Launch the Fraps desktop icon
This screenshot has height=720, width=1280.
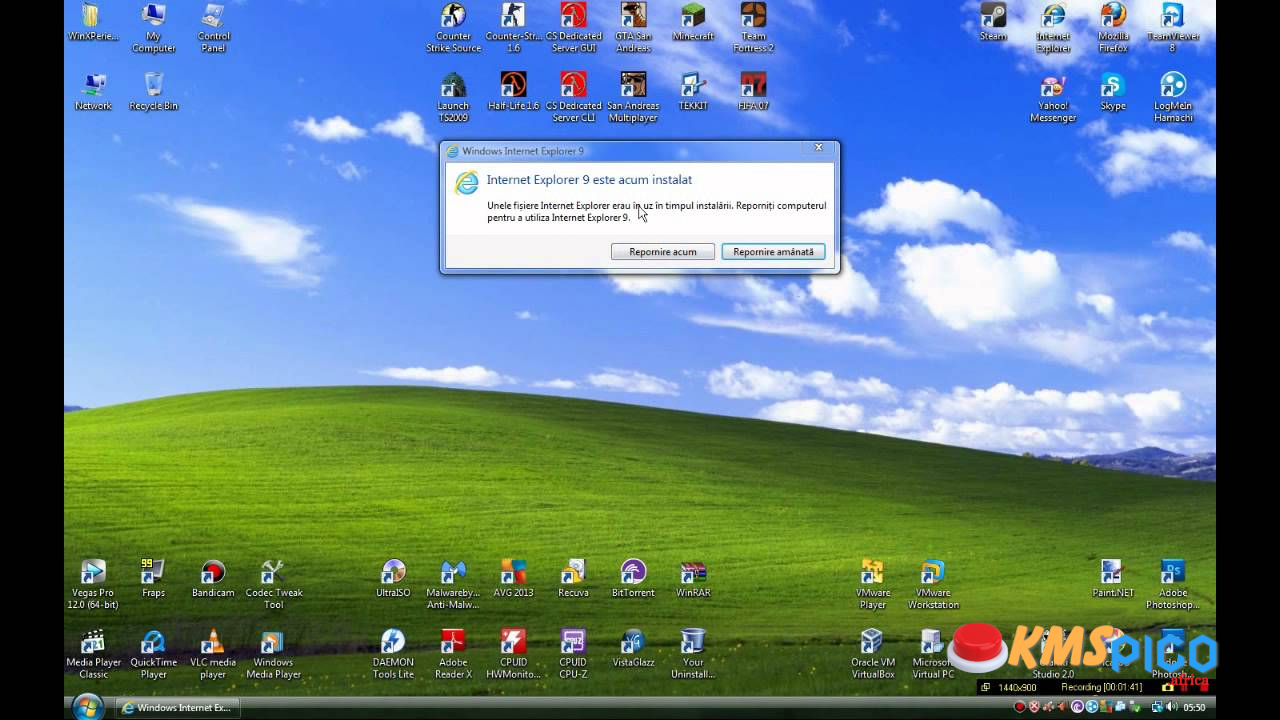click(153, 579)
